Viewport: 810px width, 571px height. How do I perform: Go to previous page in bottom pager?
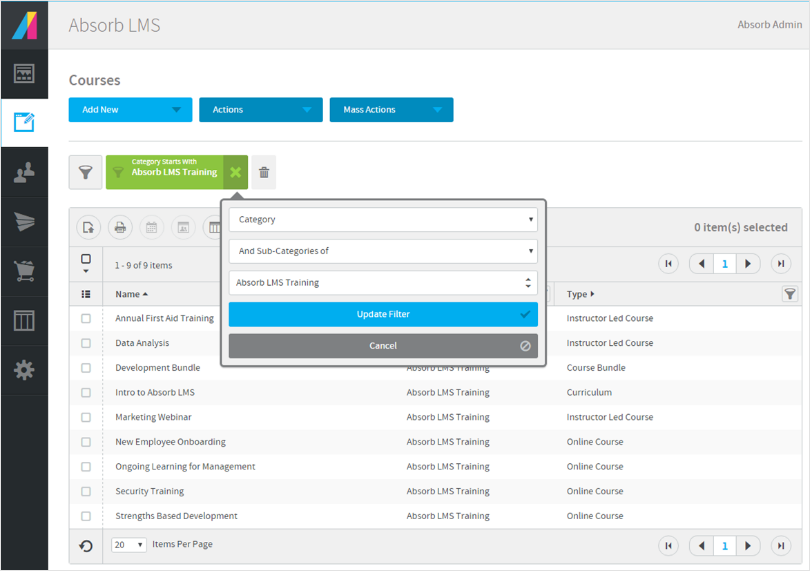[702, 546]
